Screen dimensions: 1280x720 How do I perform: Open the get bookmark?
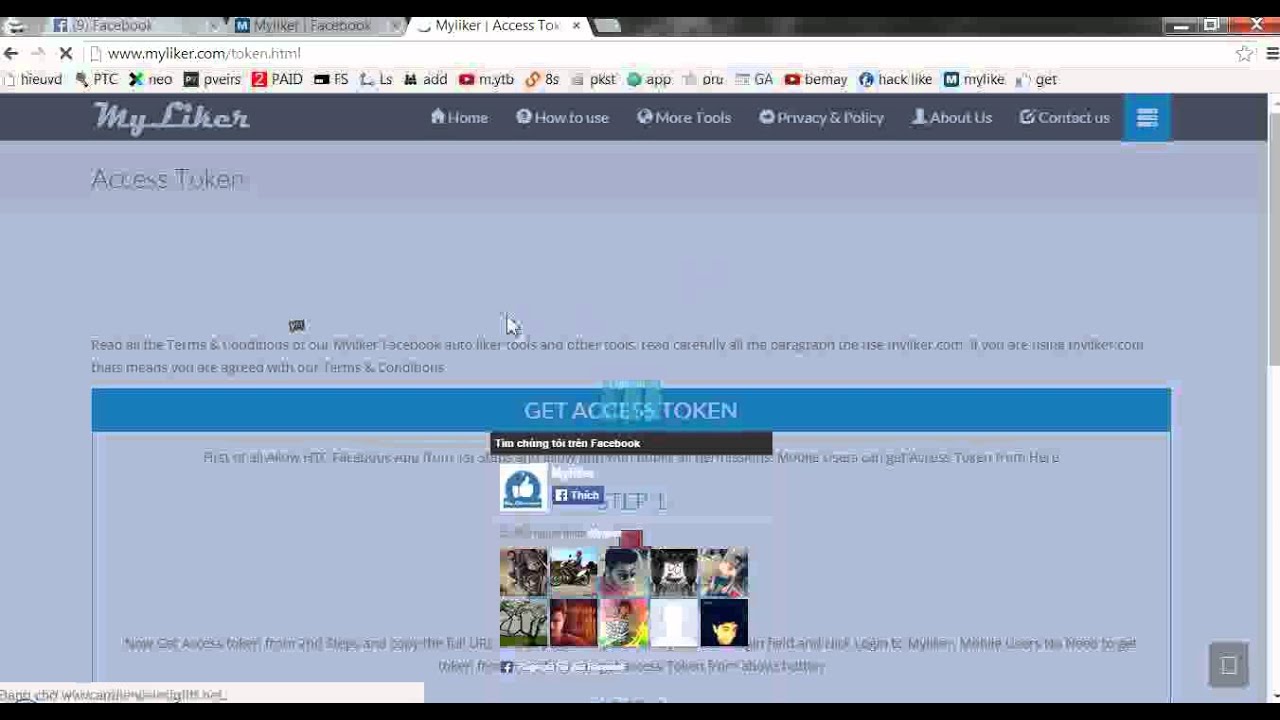[1036, 79]
